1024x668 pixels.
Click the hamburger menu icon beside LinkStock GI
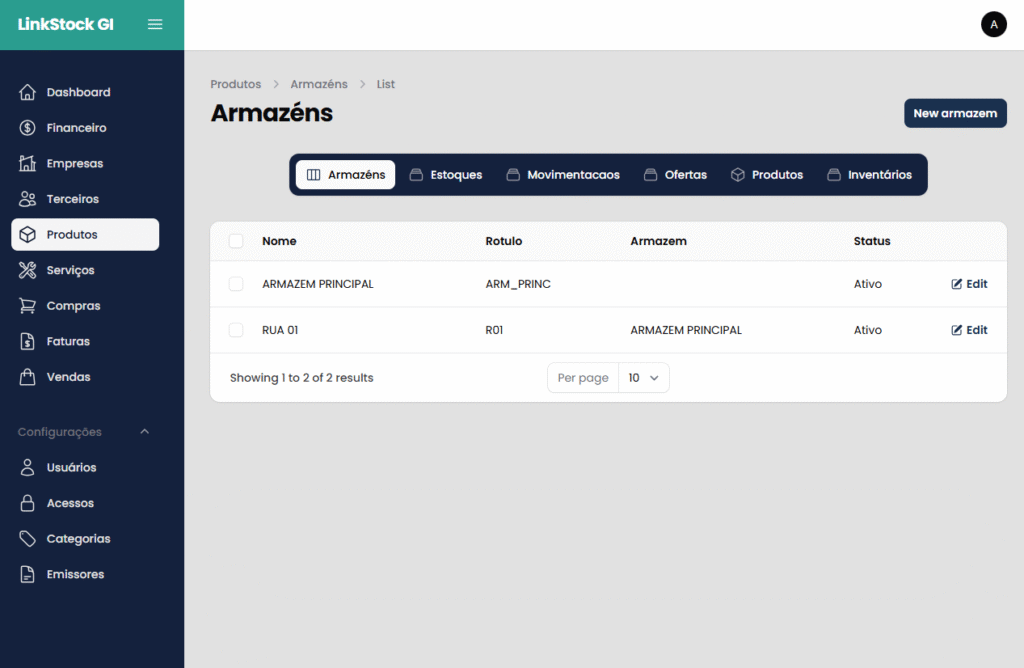point(155,24)
